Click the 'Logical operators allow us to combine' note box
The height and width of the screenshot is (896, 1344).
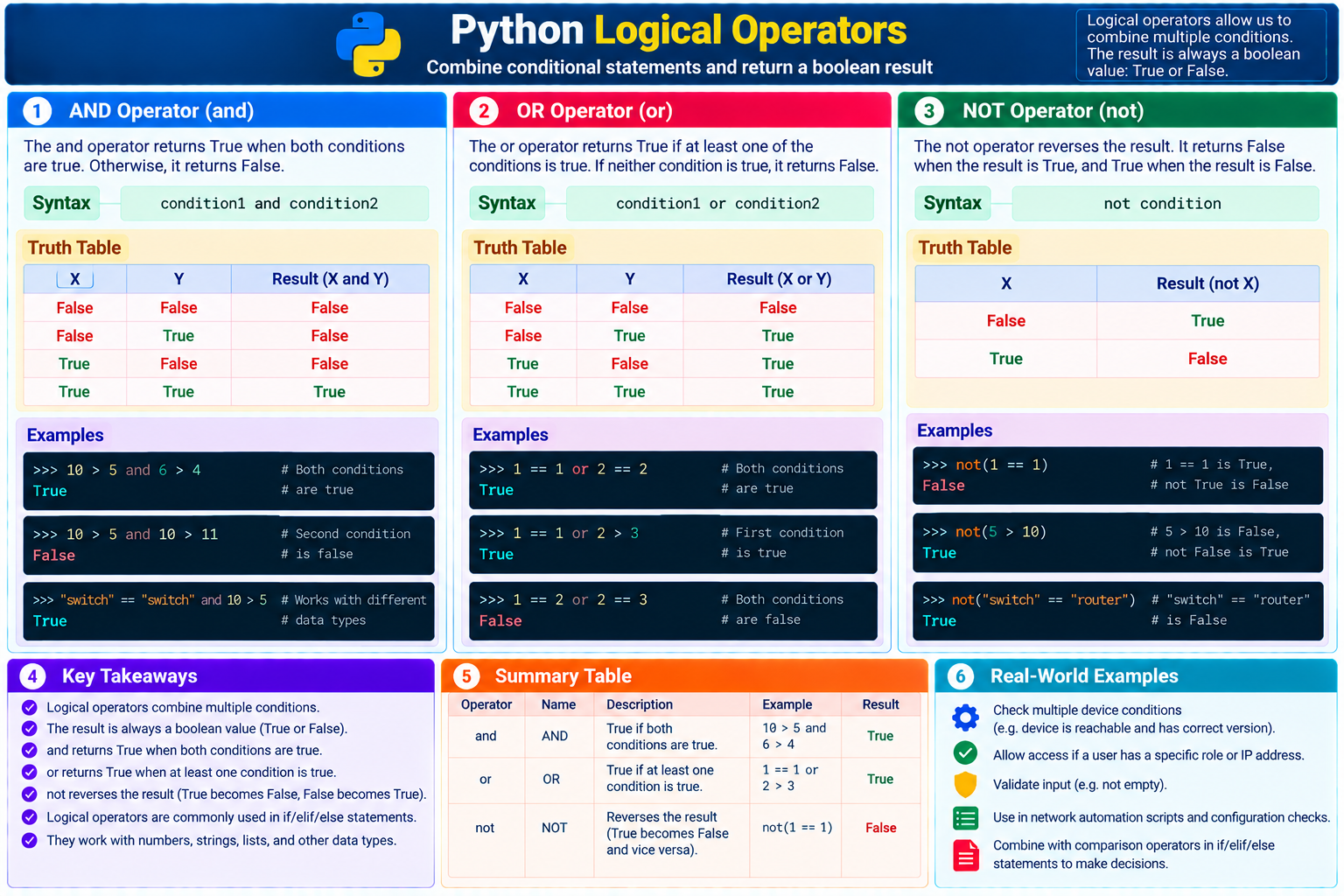click(x=1200, y=45)
